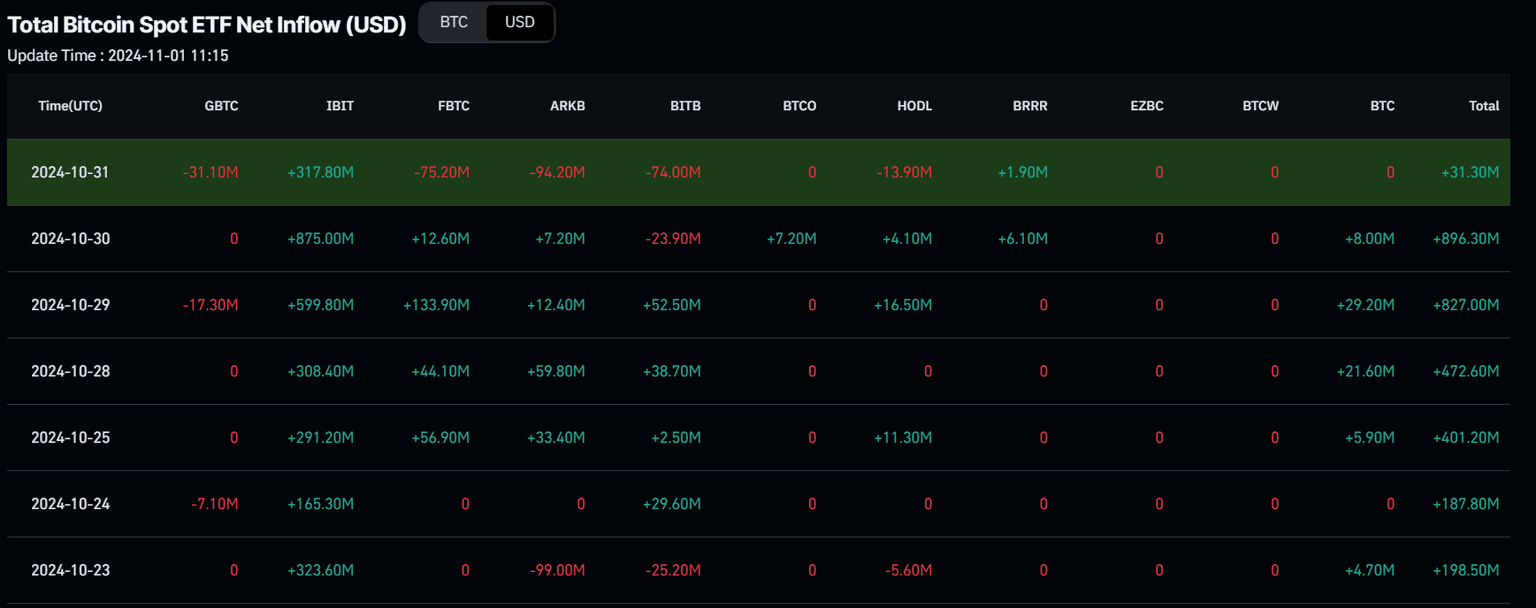
Task: Click the FBTC +133.90M cell
Action: (x=436, y=305)
